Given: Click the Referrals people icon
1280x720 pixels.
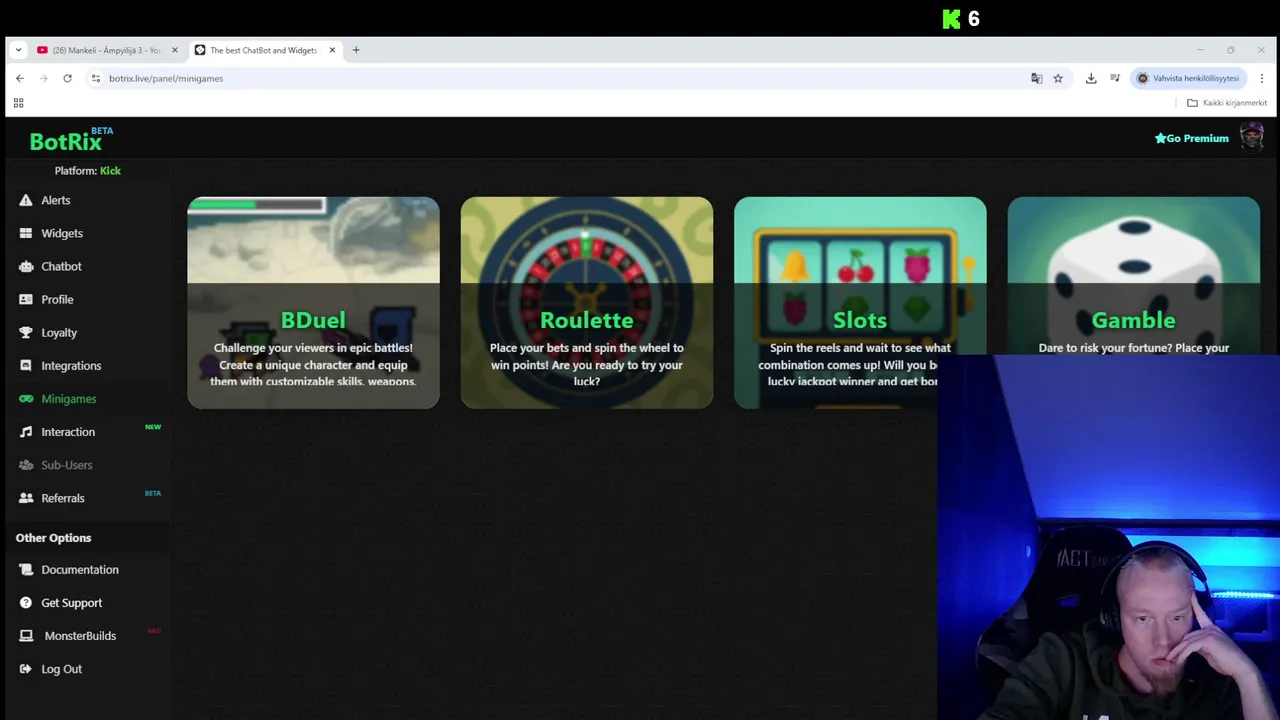Looking at the screenshot, I should coord(26,497).
